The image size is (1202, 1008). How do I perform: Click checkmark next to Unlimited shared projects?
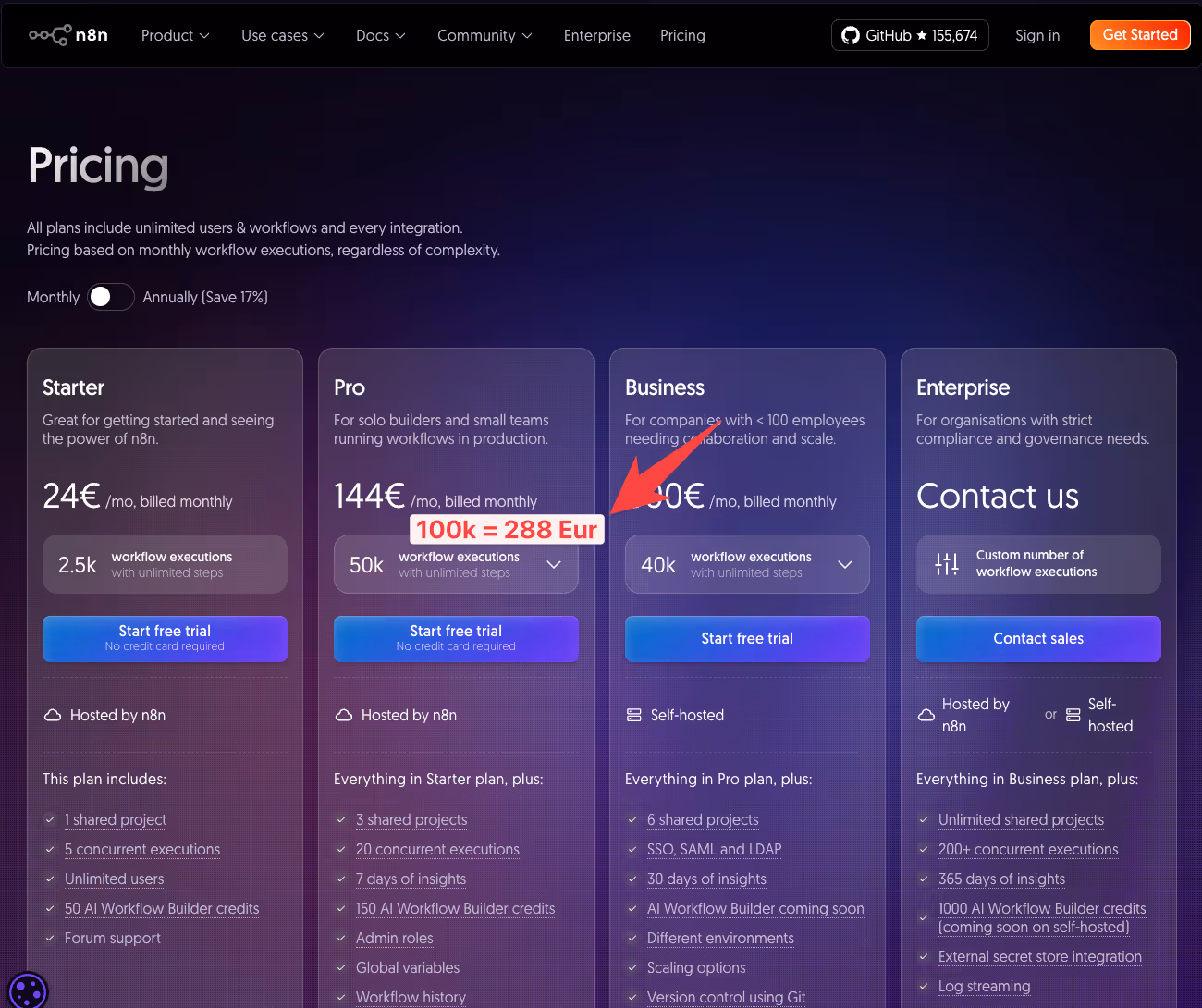924,819
